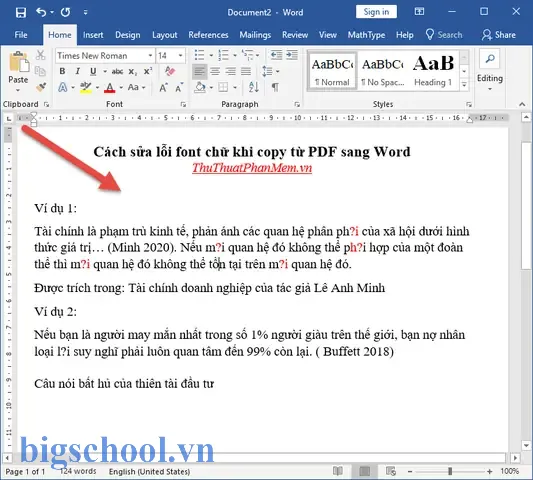533x480 pixels.
Task: Toggle Underline formatting
Action: 93,71
